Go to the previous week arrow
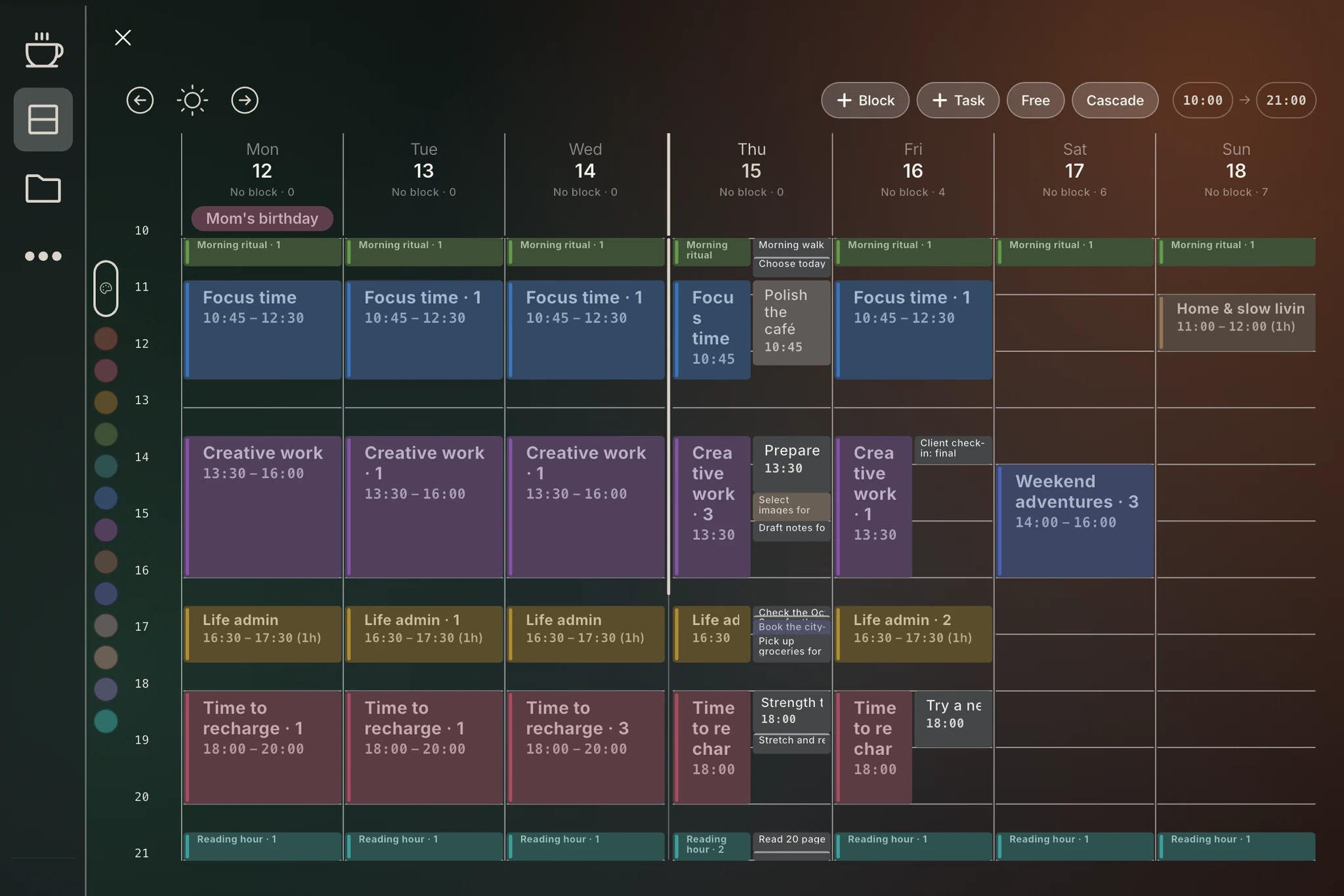Viewport: 1344px width, 896px height. [x=140, y=100]
